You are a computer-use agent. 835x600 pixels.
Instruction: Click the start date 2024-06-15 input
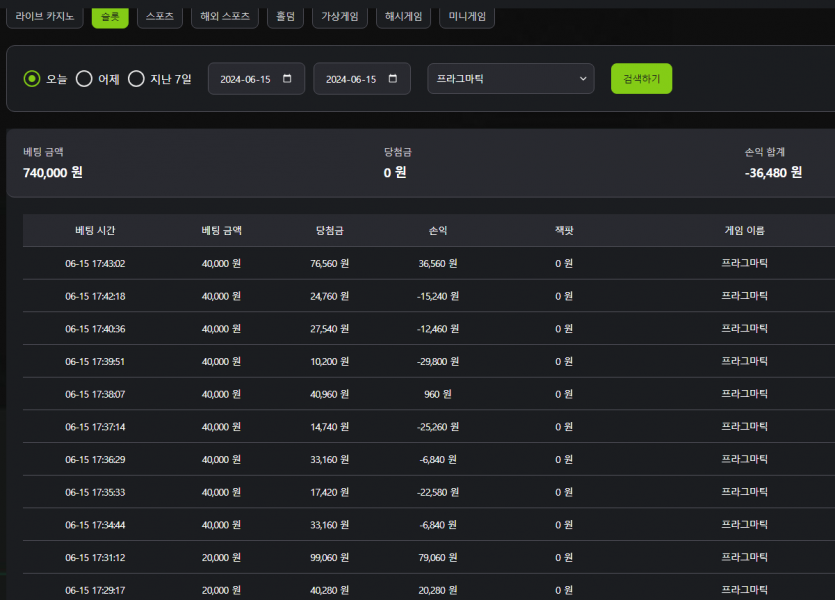point(256,79)
